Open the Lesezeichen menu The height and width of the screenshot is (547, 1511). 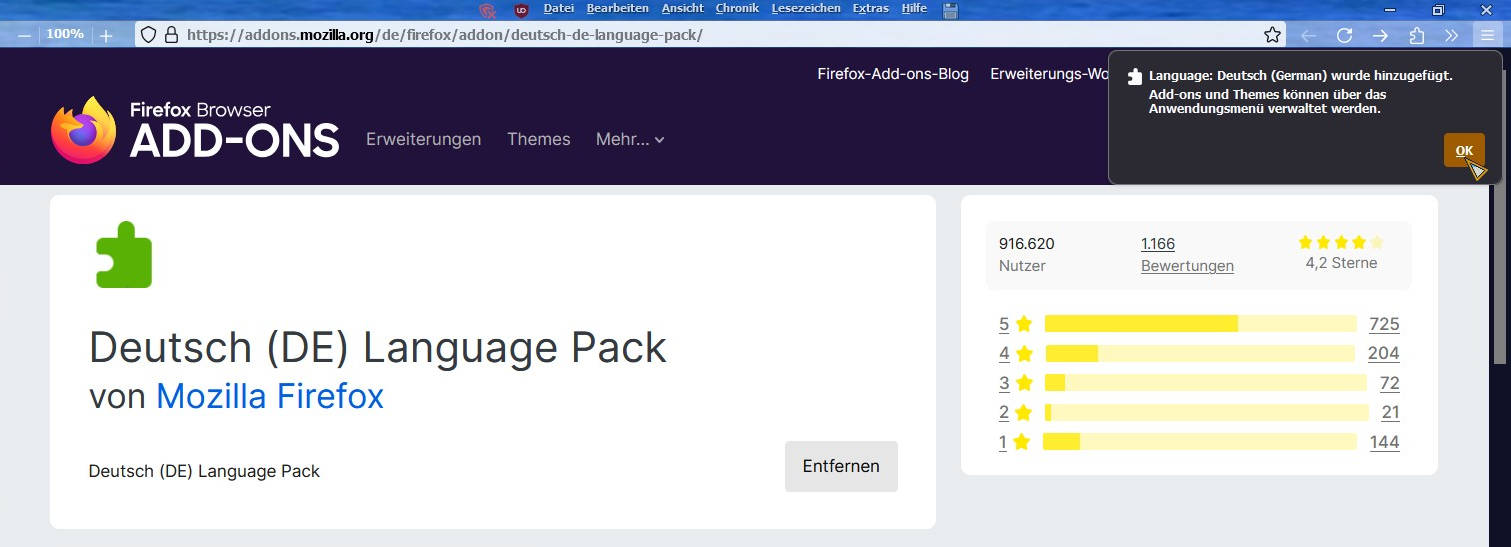point(805,9)
